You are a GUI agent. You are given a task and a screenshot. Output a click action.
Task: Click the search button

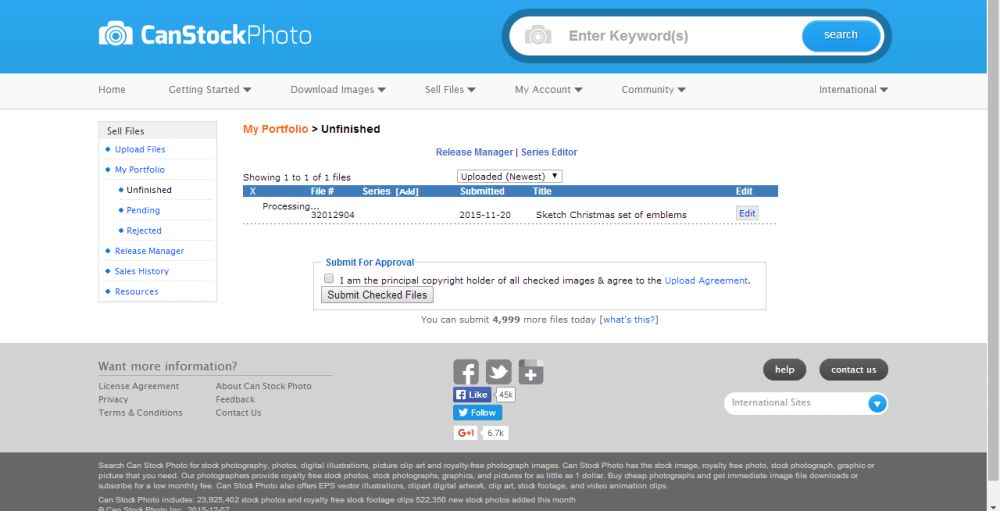[841, 35]
